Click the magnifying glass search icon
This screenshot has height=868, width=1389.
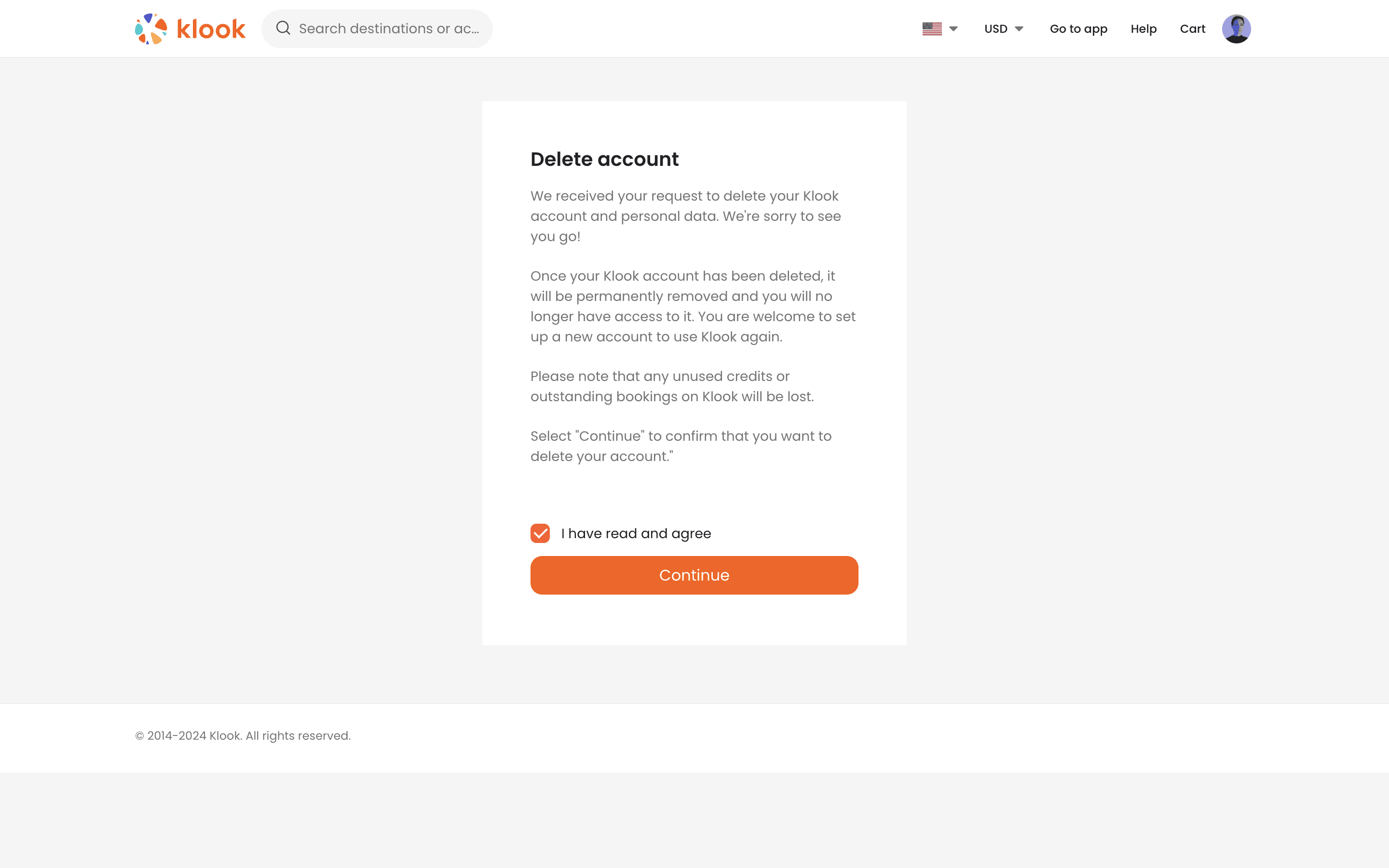(x=283, y=28)
